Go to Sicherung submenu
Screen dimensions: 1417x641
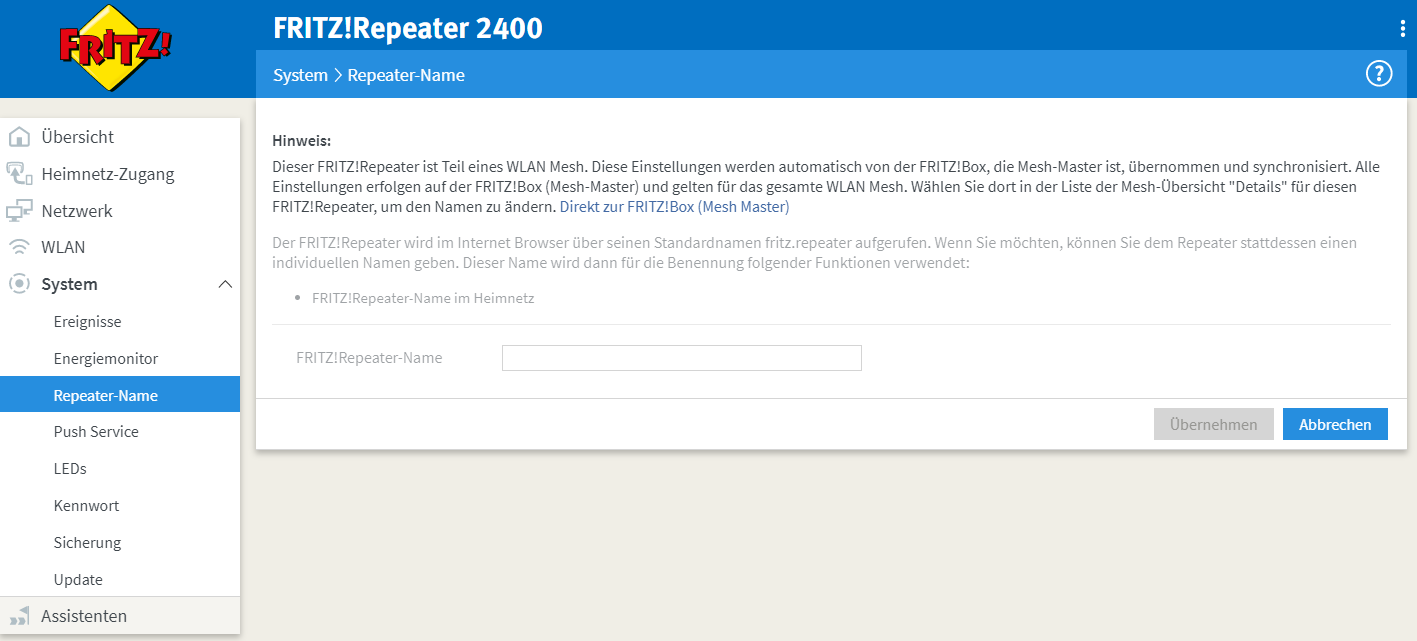point(120,543)
